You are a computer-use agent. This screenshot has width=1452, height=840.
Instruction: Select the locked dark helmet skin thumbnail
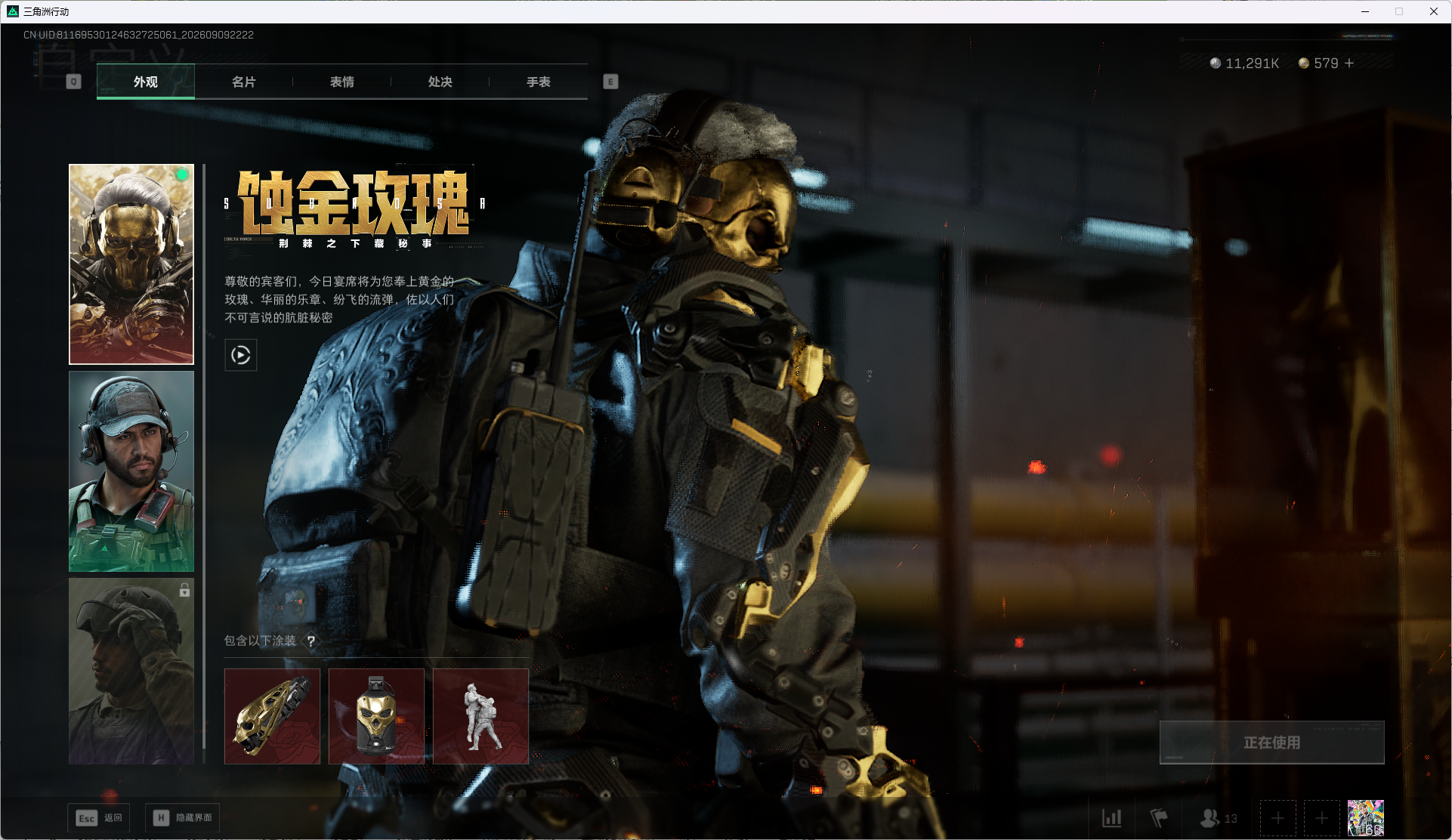[131, 671]
